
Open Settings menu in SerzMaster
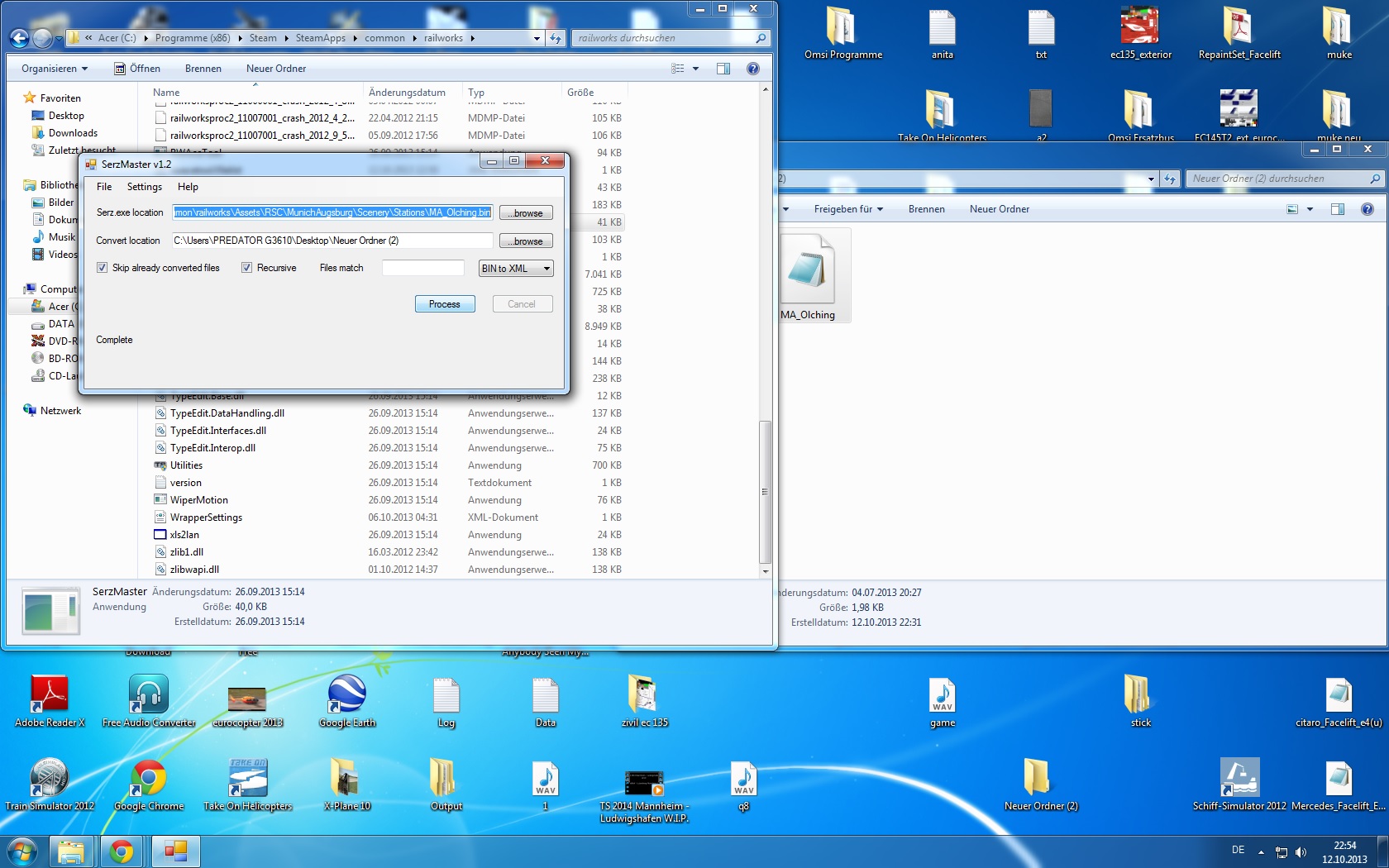pos(145,187)
